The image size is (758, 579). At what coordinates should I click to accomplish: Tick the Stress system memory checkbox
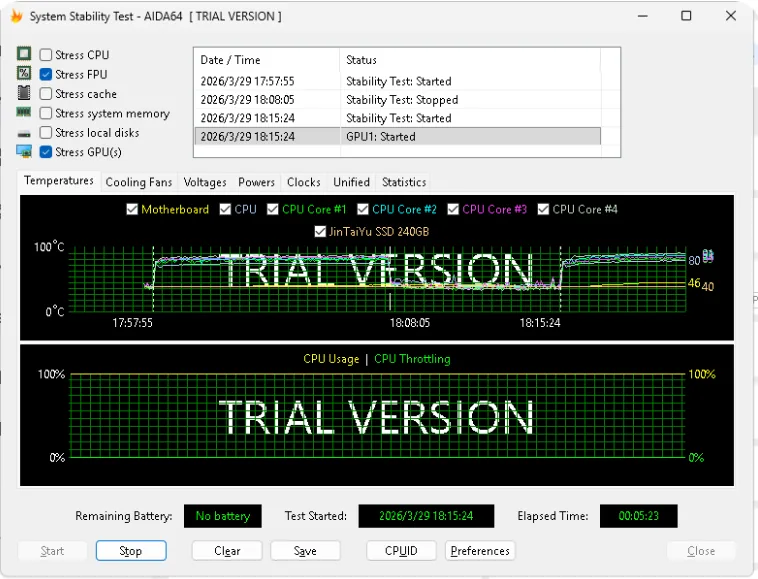coord(46,113)
